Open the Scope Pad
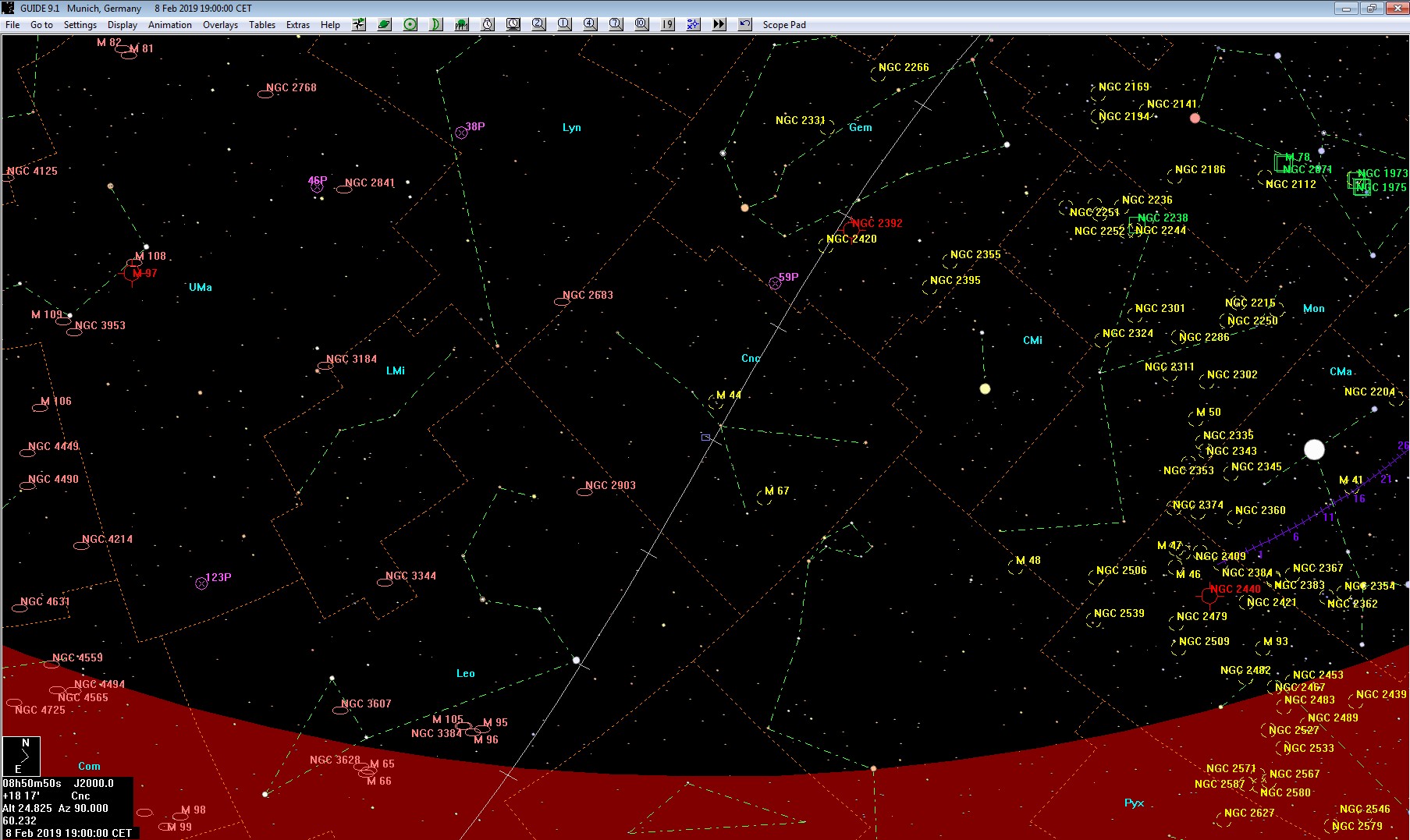Image resolution: width=1410 pixels, height=840 pixels. click(x=784, y=25)
